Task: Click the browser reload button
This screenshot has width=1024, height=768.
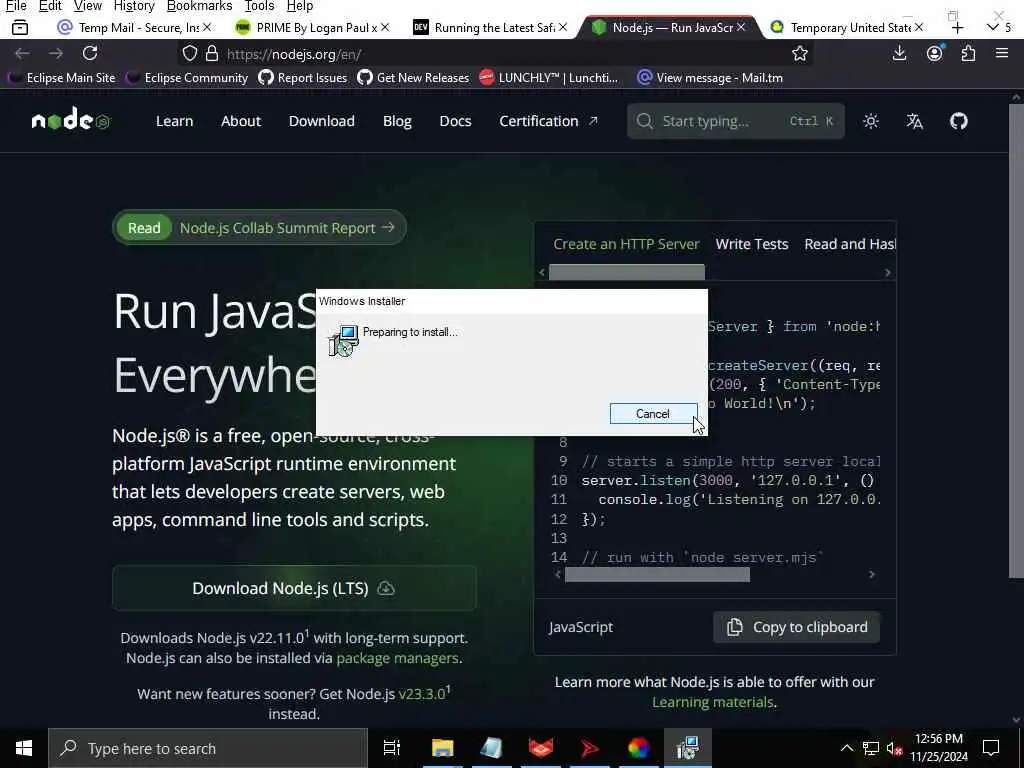Action: coord(90,53)
